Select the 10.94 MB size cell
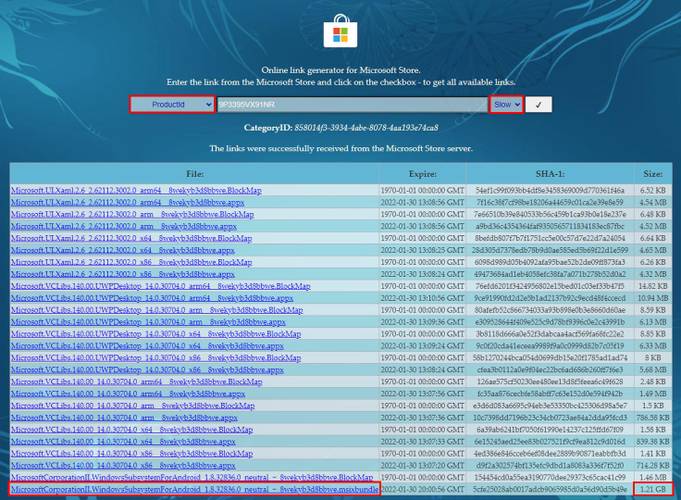This screenshot has height=500, width=681. (x=653, y=298)
